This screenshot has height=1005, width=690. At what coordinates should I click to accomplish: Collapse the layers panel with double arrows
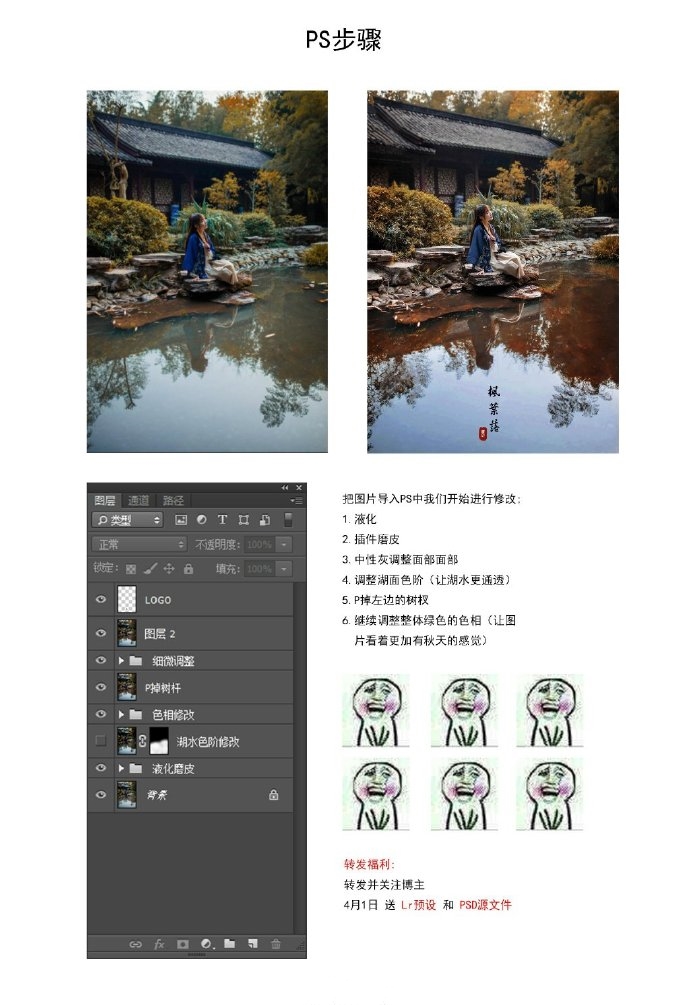coord(285,488)
